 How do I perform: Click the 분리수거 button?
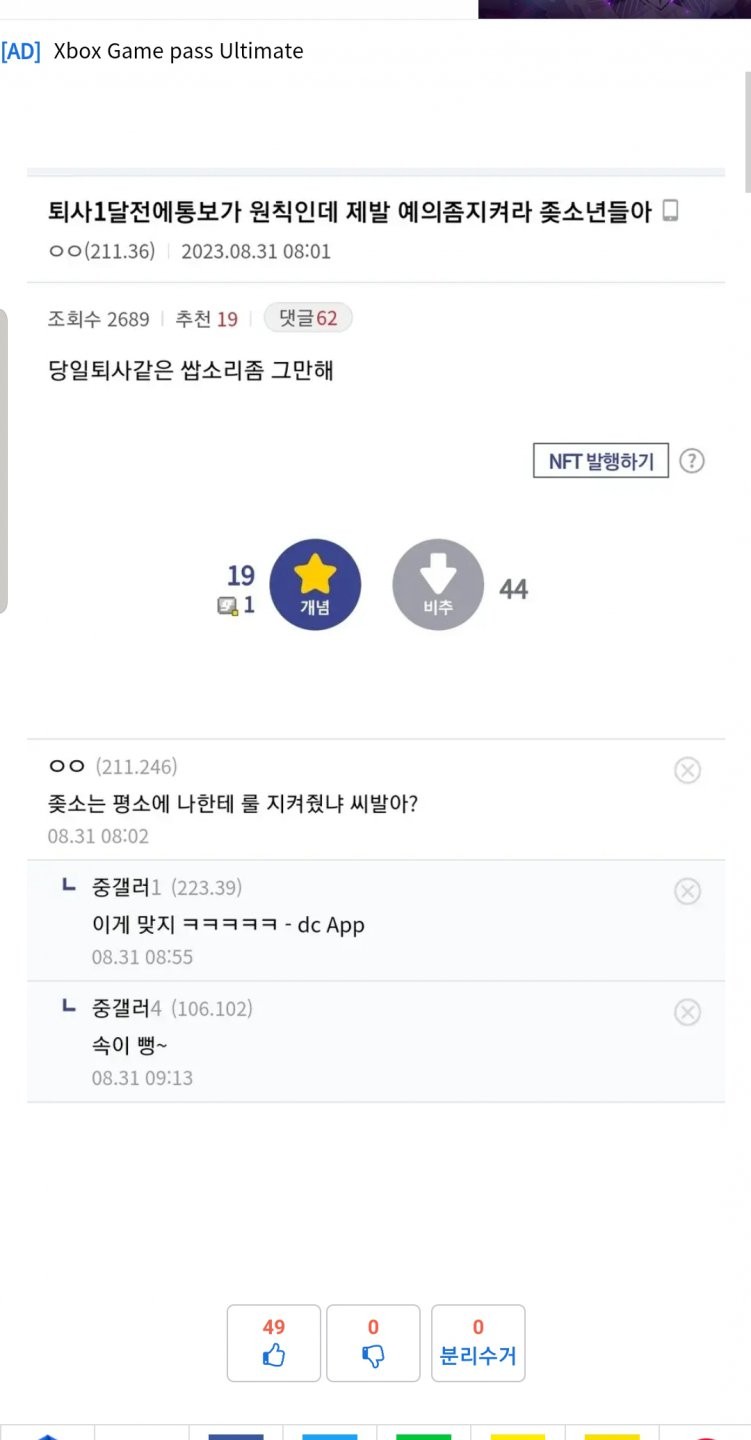[478, 1343]
